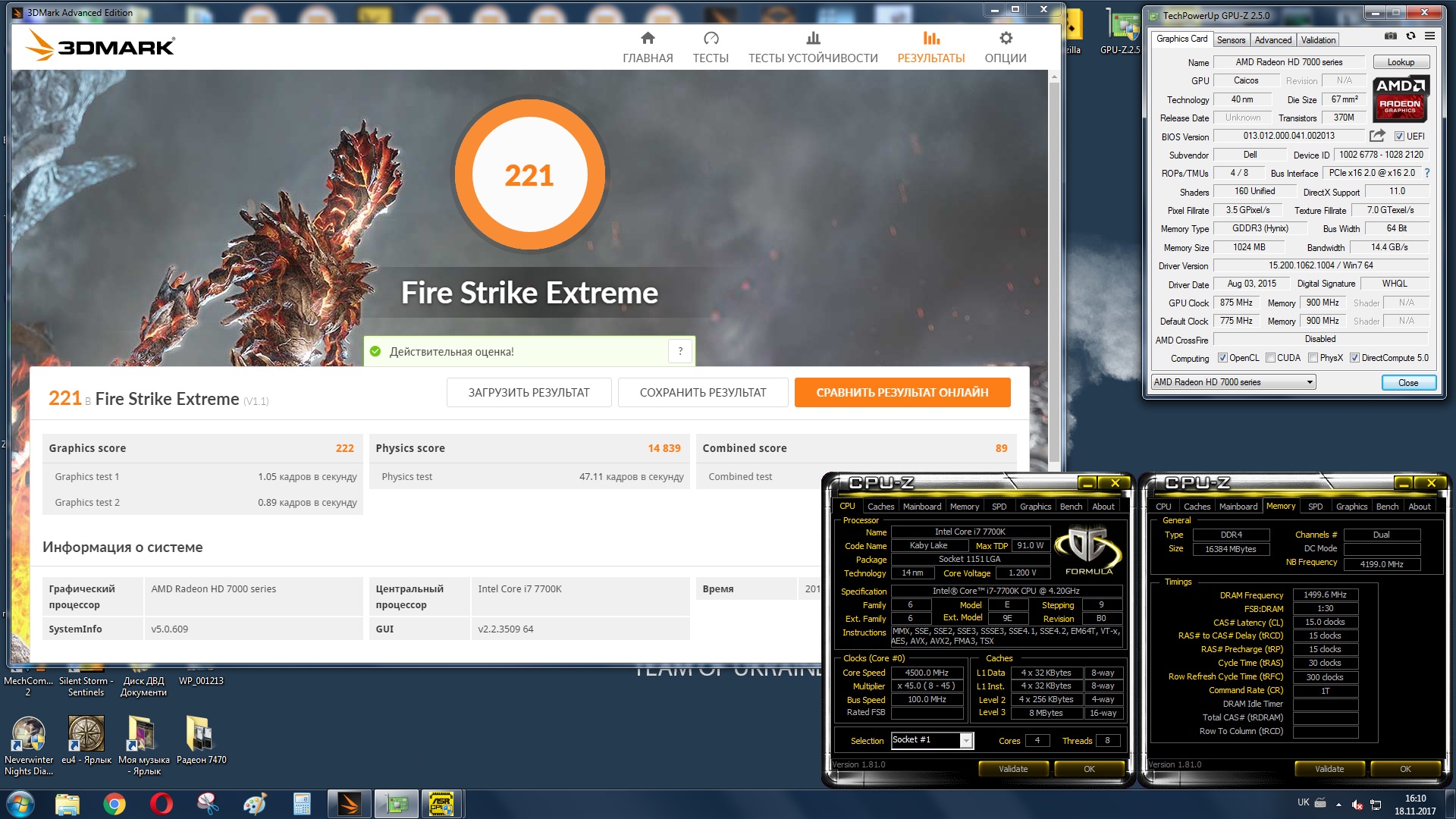Switch to Validation tab in GPU-Z
The height and width of the screenshot is (819, 1456).
[1318, 40]
